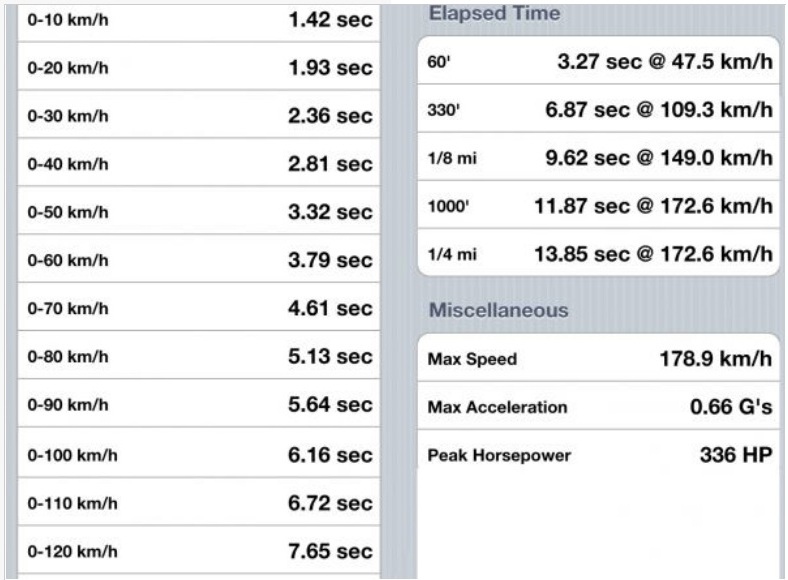Choose the 0-90 km/h entry
The width and height of the screenshot is (788, 580).
(x=200, y=405)
